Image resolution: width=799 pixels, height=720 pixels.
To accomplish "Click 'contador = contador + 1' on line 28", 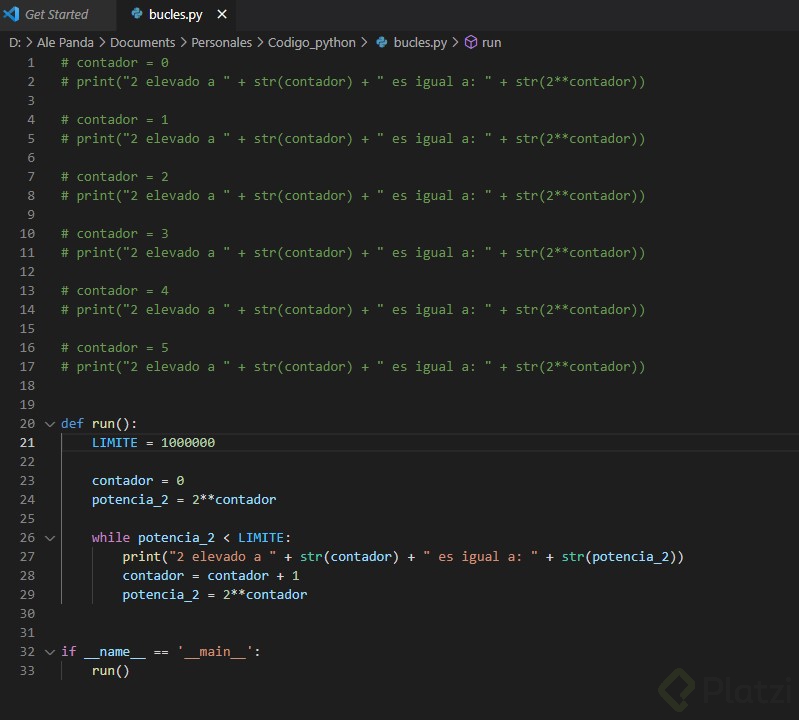I will click(211, 576).
